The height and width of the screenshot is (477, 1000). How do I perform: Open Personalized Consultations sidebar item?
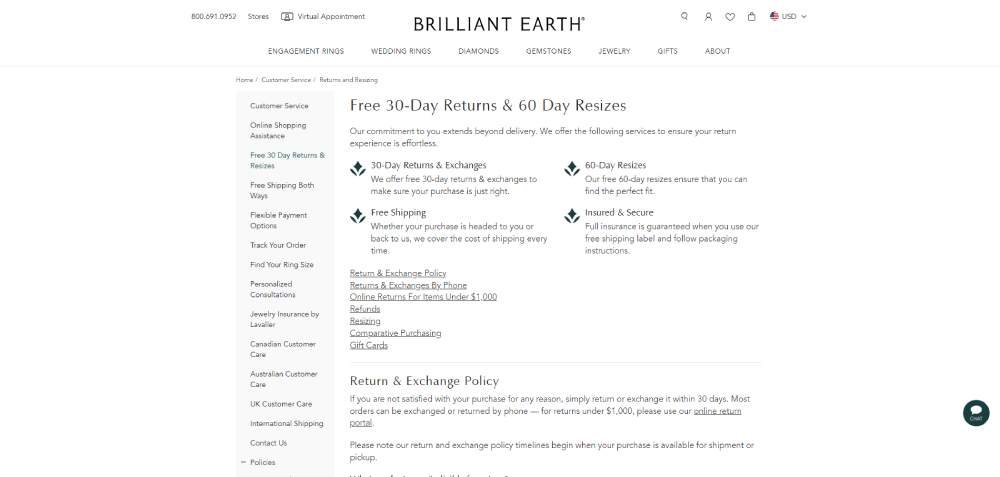point(272,290)
